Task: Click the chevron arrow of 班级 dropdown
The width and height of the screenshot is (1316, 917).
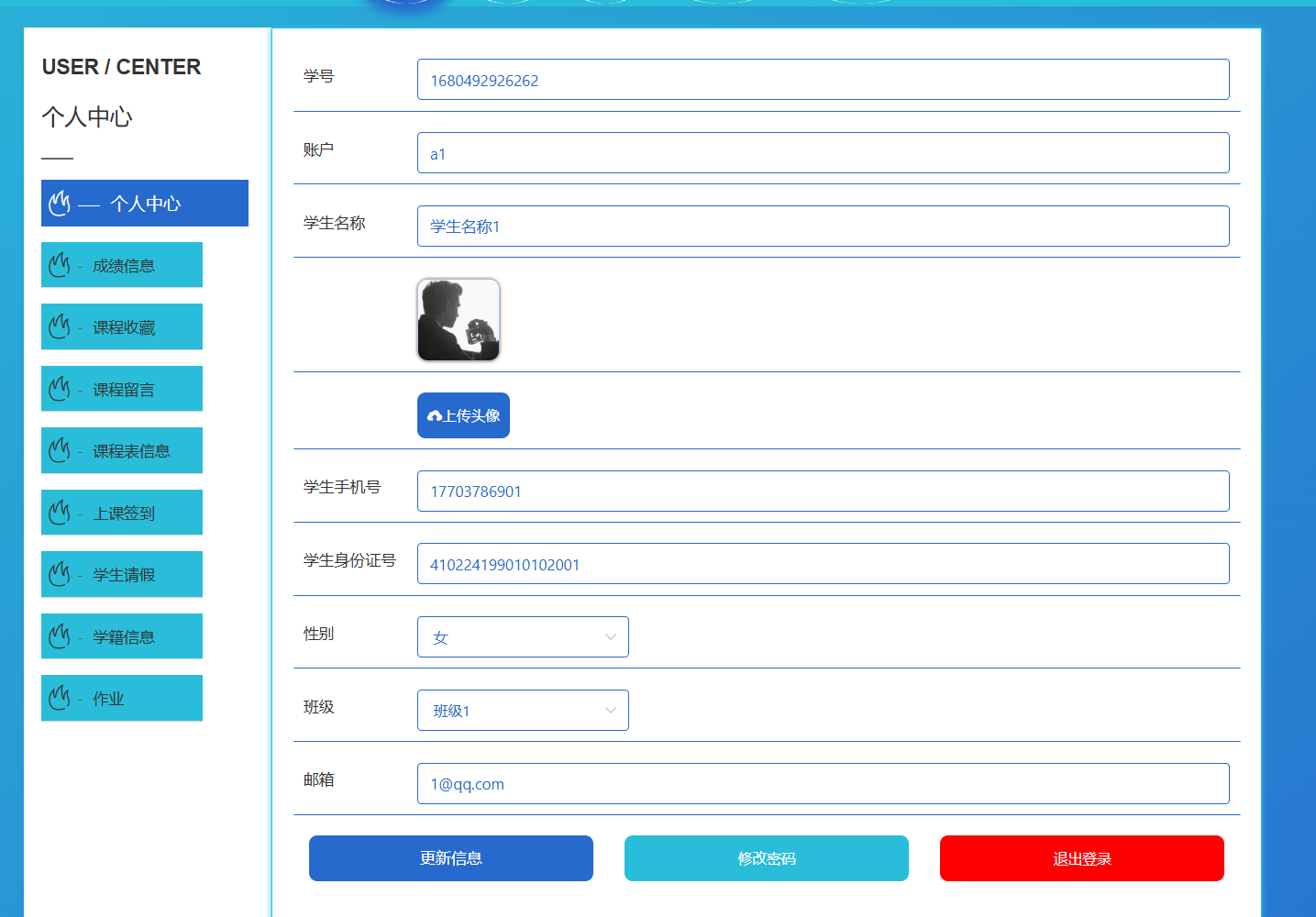Action: coord(611,711)
